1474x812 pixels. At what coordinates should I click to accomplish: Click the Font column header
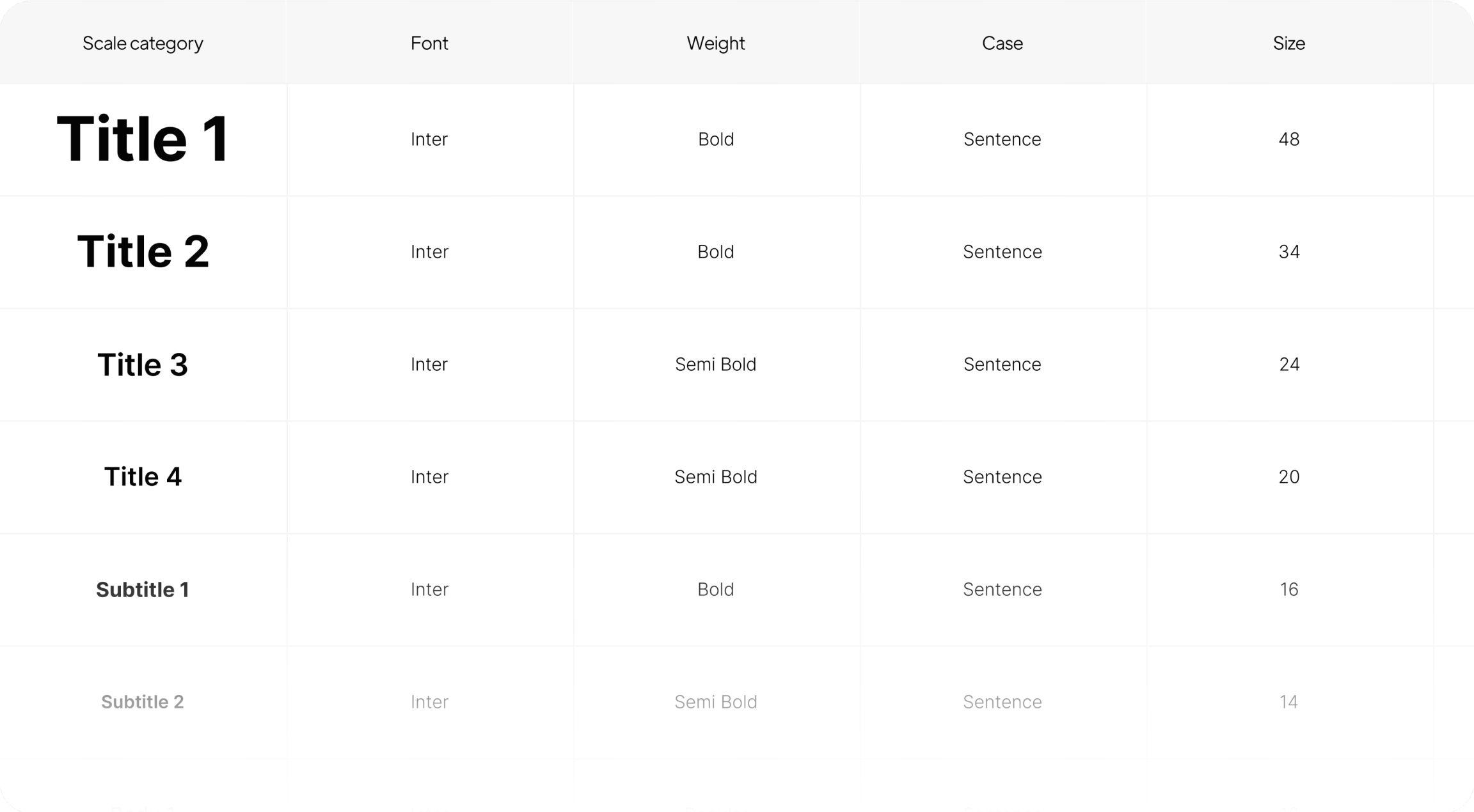tap(429, 43)
